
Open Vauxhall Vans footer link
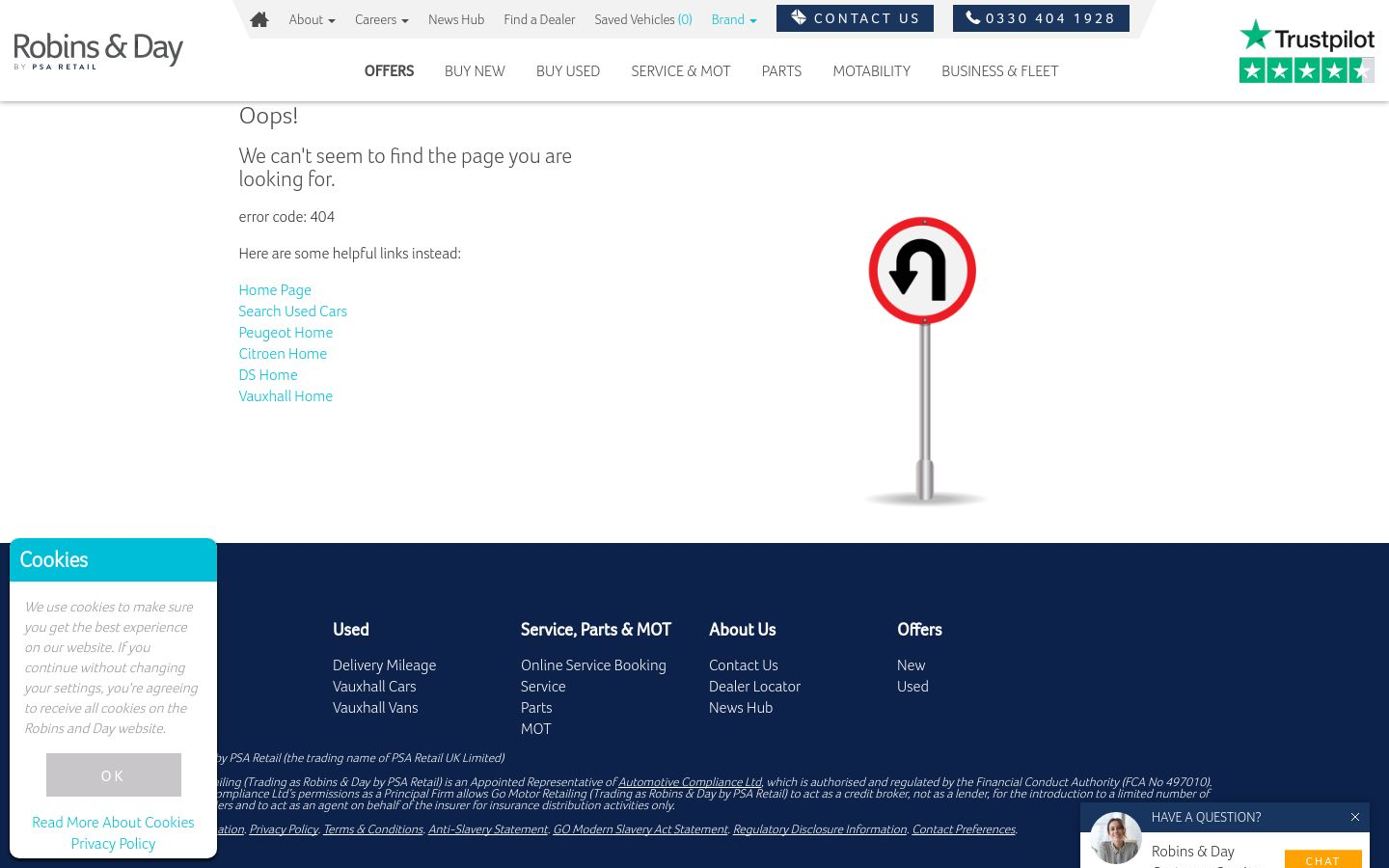click(375, 708)
